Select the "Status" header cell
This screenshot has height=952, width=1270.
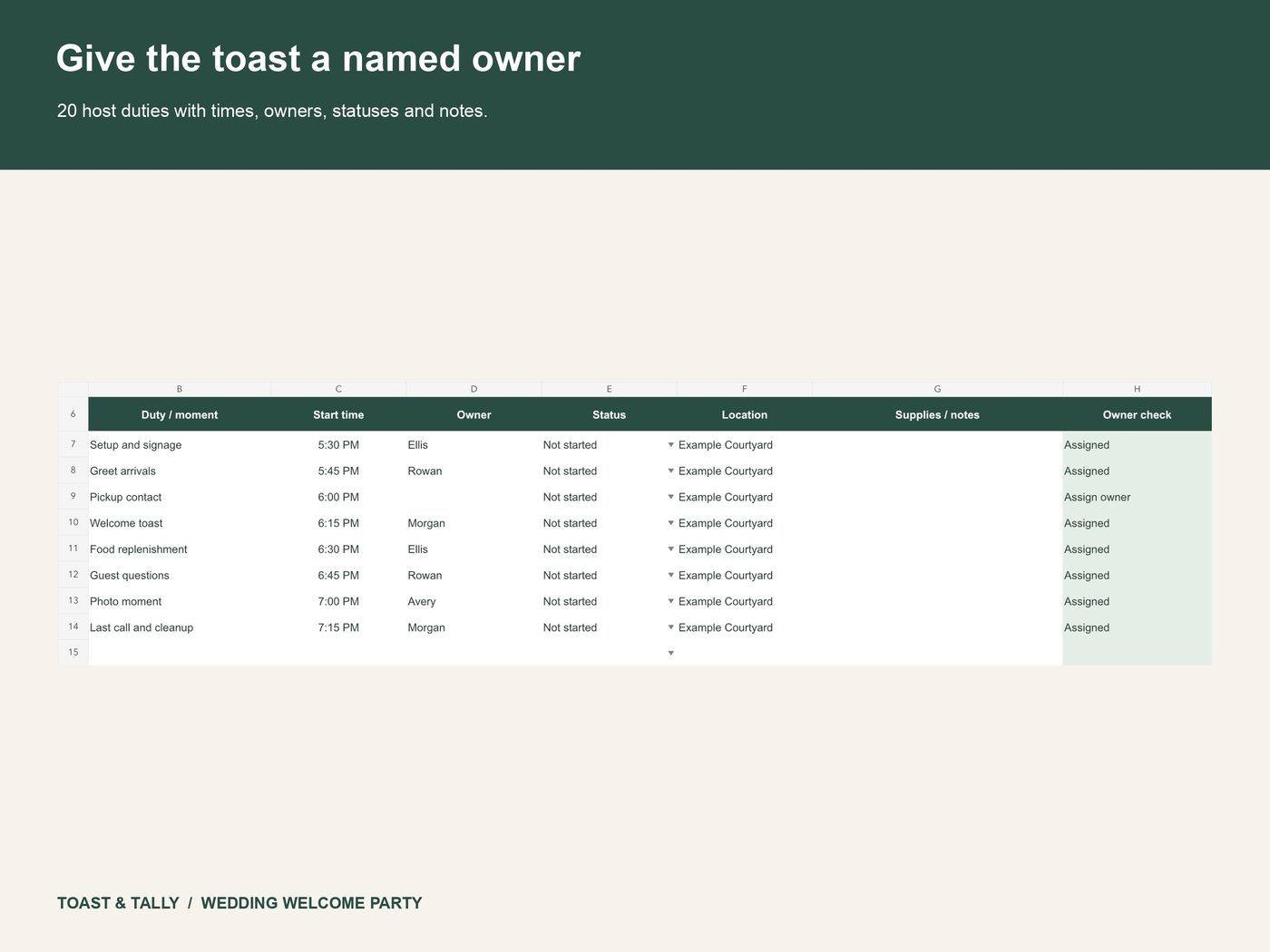click(610, 414)
